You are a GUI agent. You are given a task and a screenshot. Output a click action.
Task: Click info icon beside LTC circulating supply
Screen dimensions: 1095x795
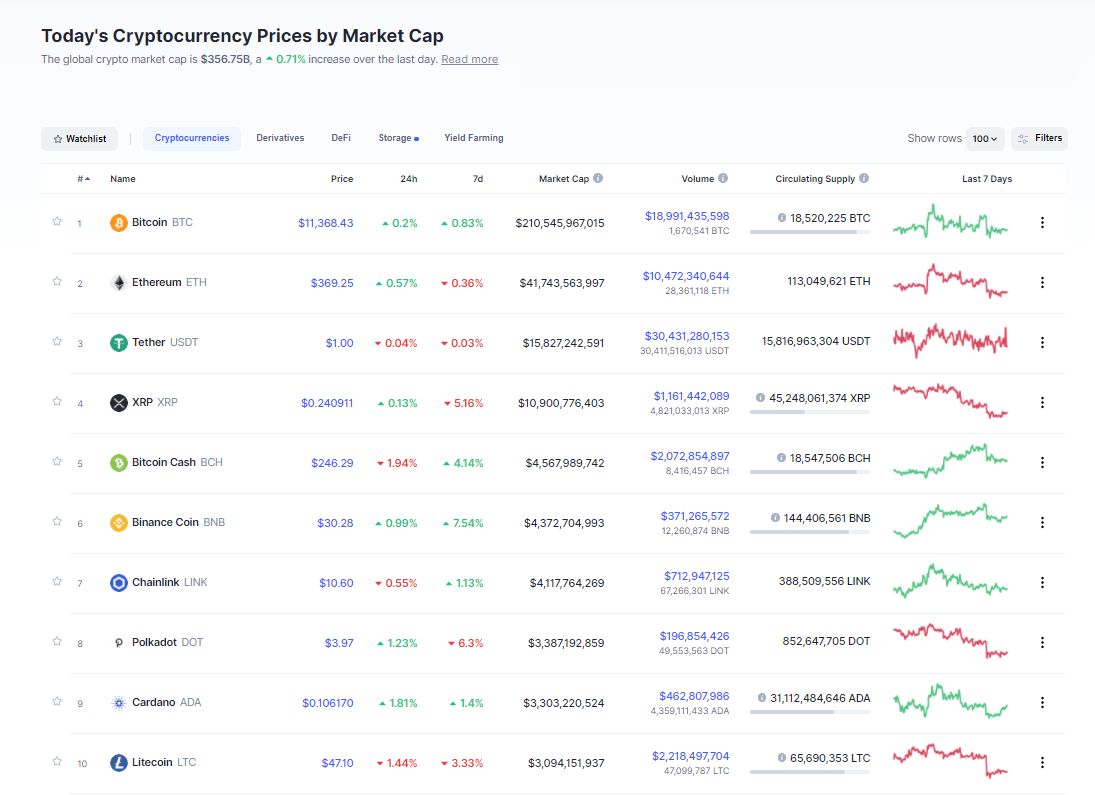pyautogui.click(x=782, y=758)
